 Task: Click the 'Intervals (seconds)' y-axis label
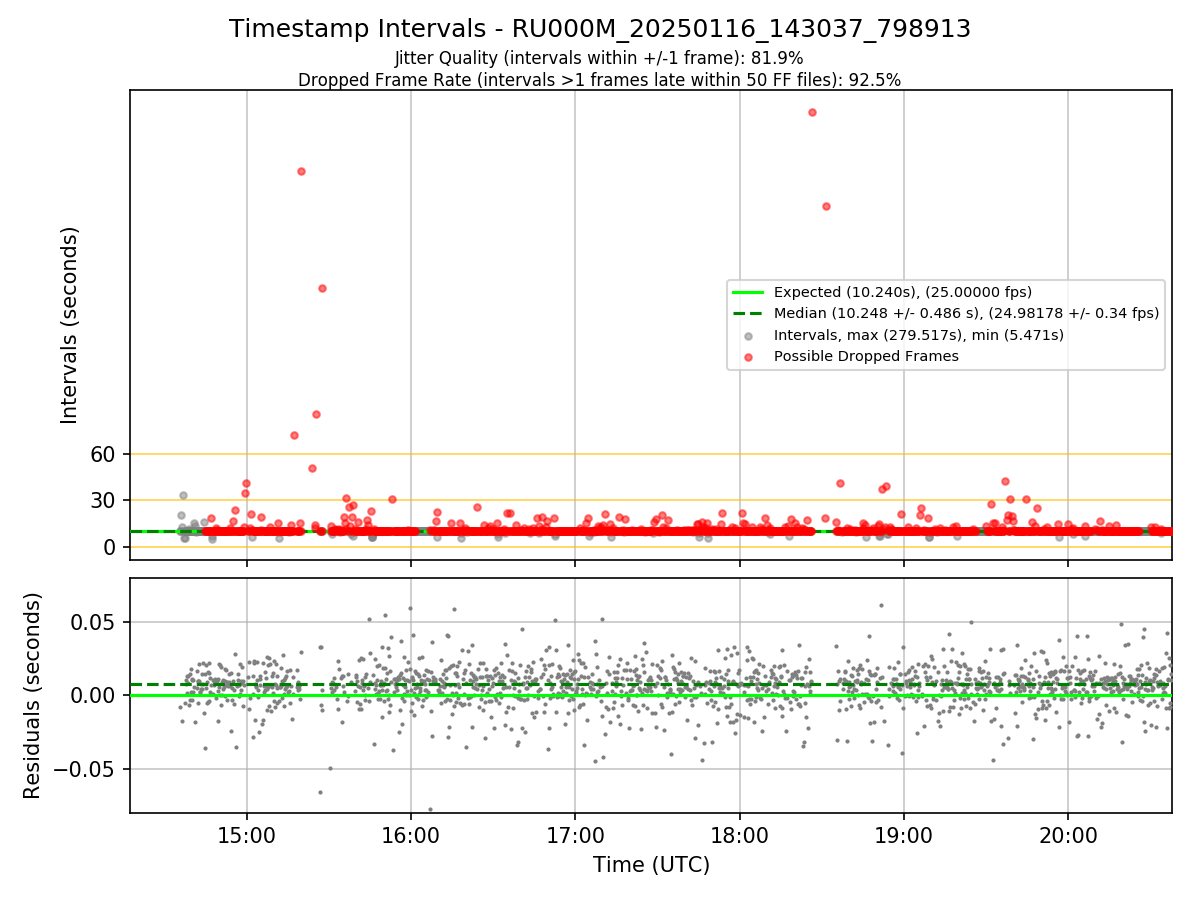[70, 325]
